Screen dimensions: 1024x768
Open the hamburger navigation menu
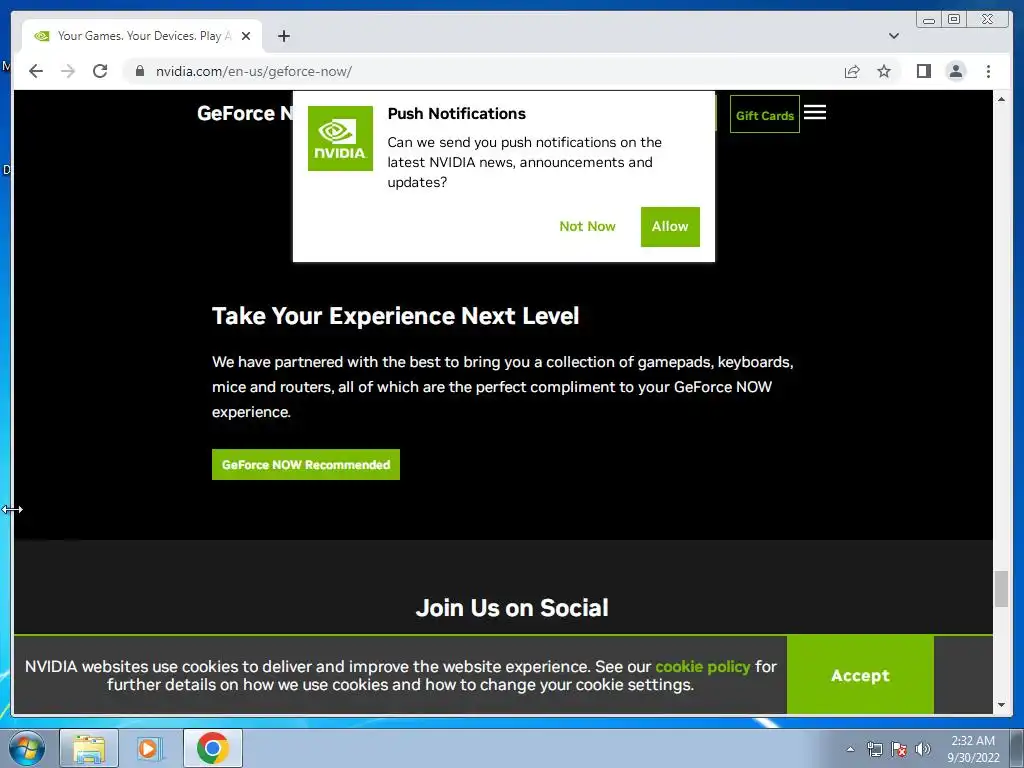[x=814, y=112]
